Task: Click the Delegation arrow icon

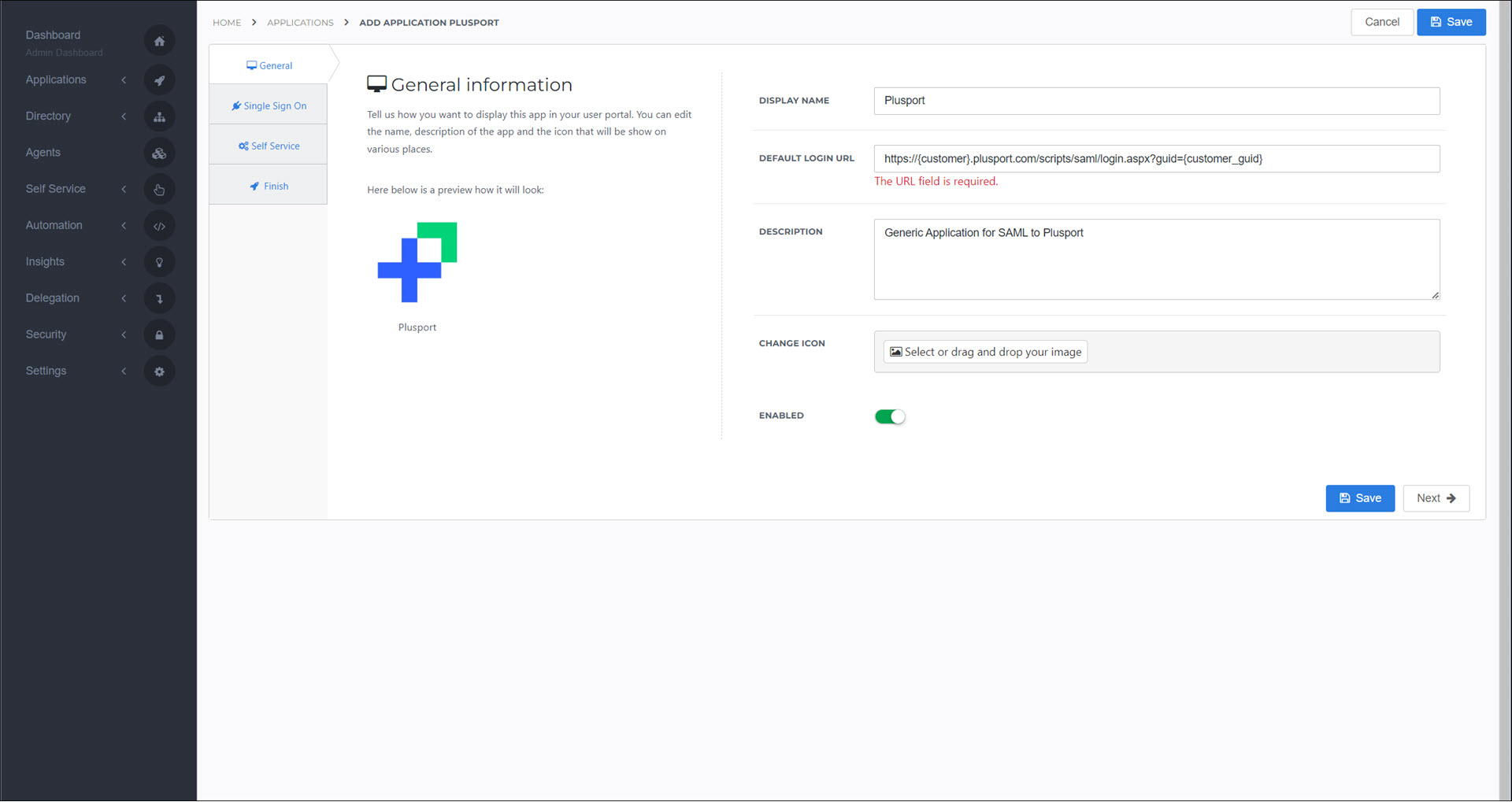Action: point(159,298)
